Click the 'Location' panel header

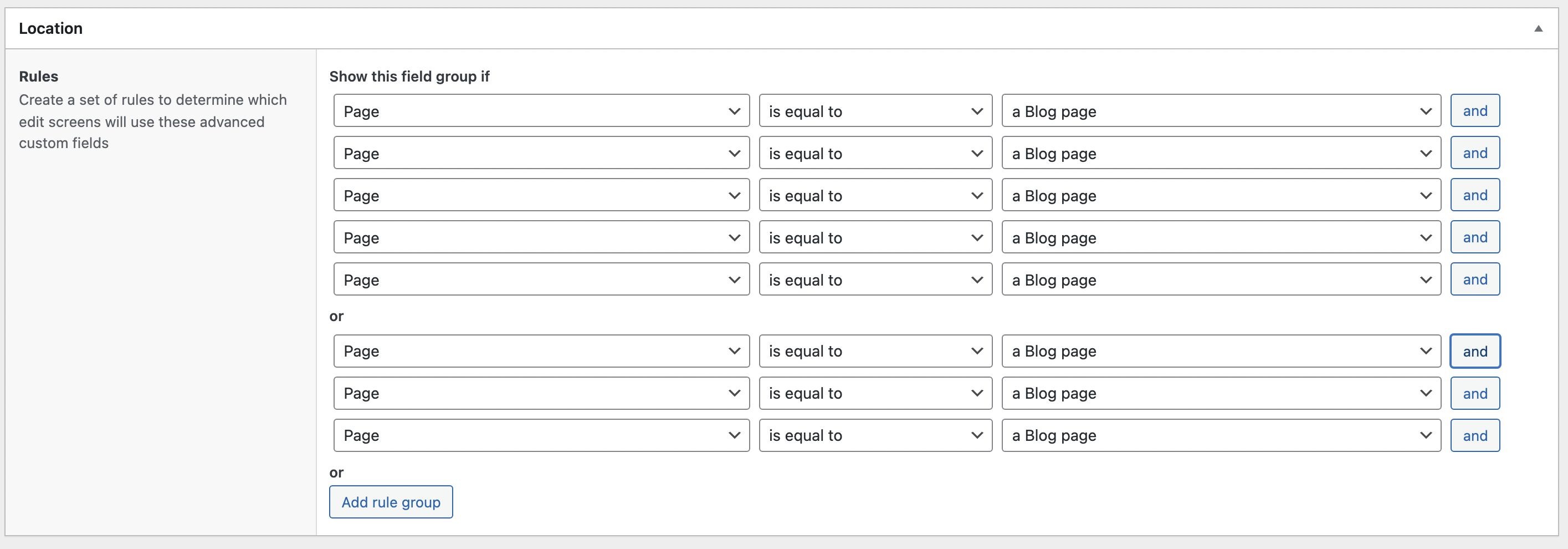(51, 28)
